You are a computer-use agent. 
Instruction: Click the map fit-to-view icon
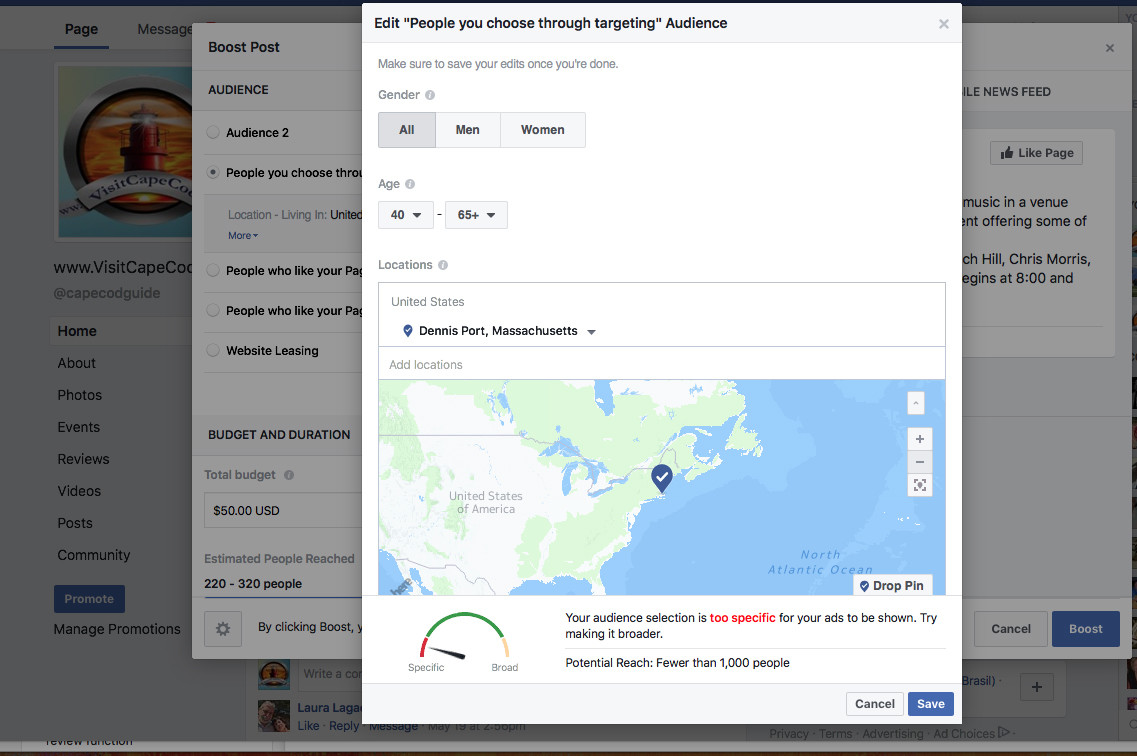(x=919, y=485)
